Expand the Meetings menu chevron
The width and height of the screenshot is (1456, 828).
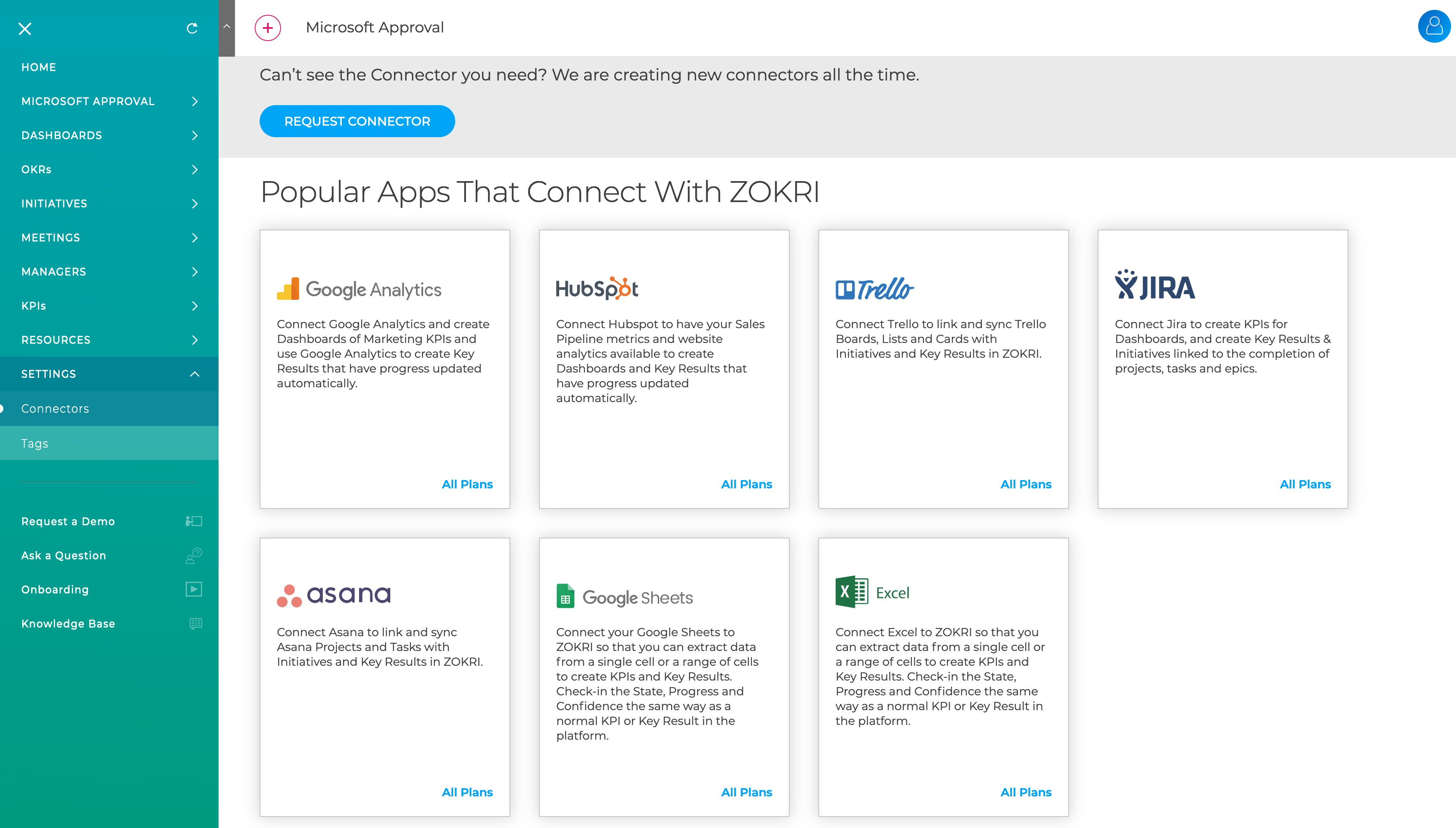point(194,238)
